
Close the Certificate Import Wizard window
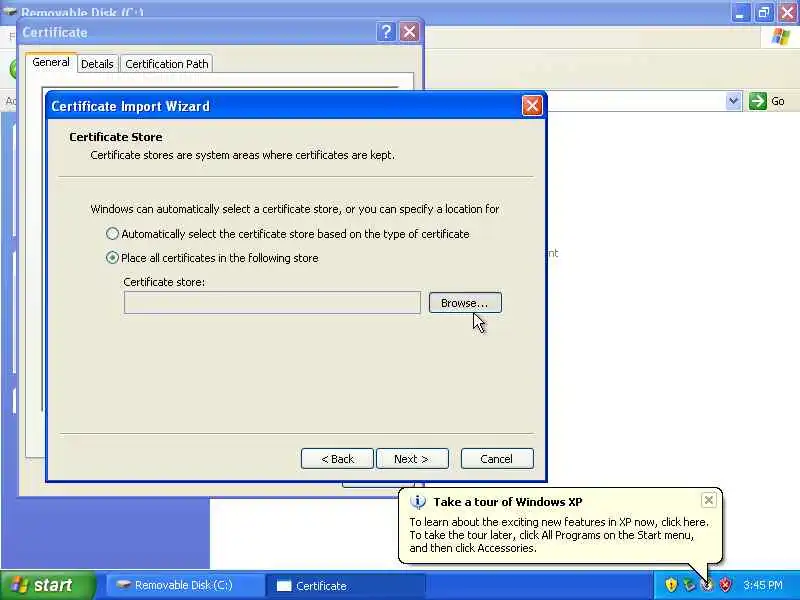[532, 106]
